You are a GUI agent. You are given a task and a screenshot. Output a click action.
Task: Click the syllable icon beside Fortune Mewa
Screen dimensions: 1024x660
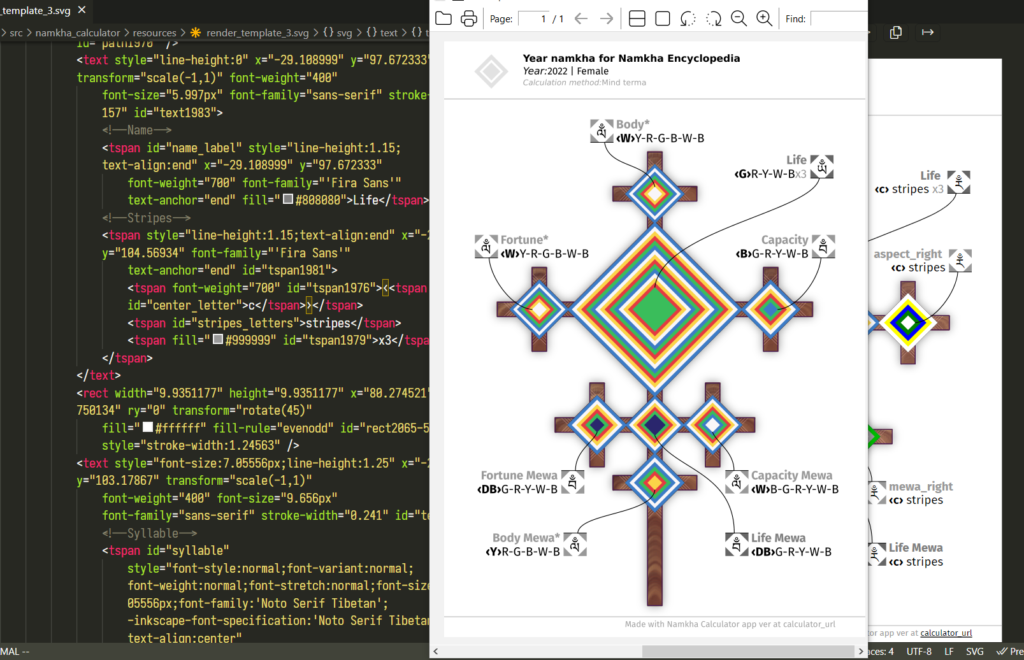coord(573,482)
